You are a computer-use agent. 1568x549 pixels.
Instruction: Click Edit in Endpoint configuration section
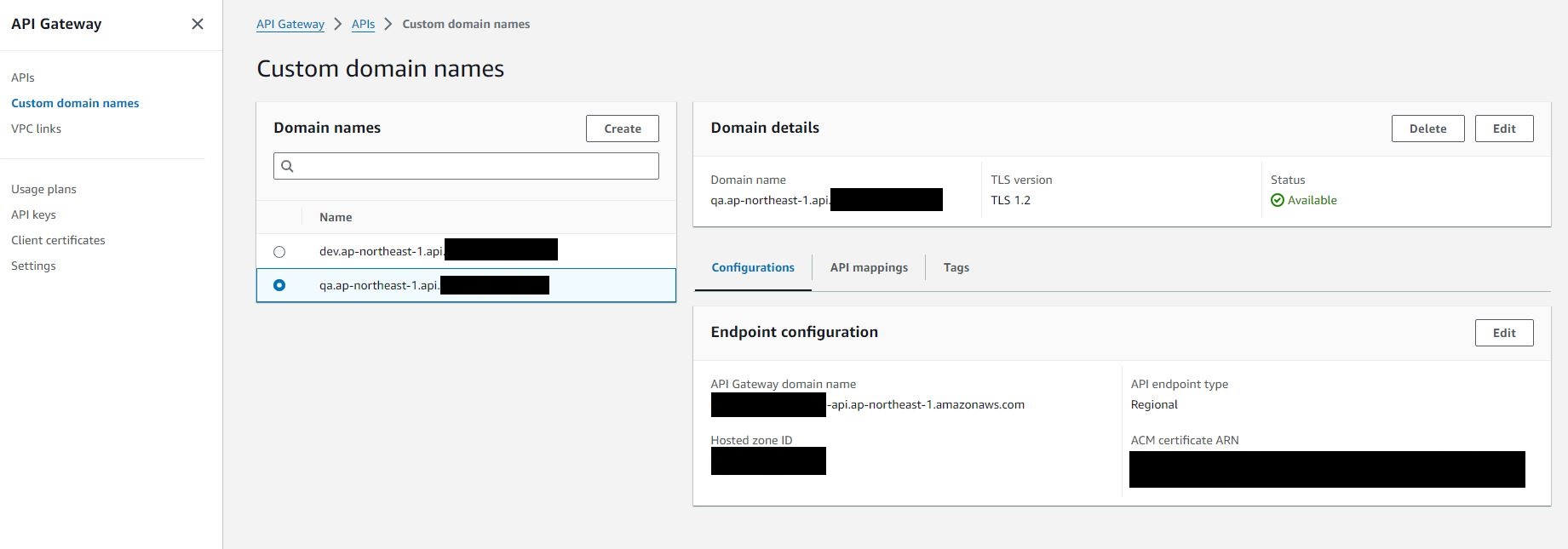pos(1504,333)
